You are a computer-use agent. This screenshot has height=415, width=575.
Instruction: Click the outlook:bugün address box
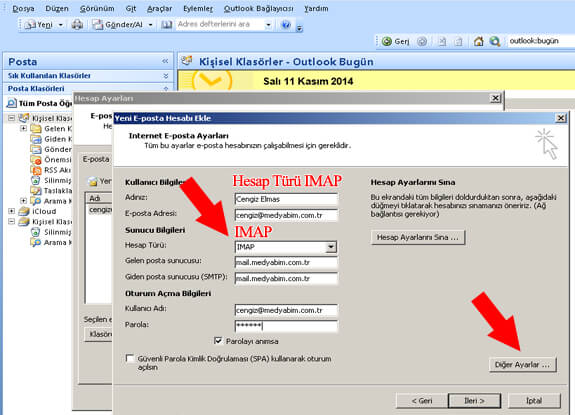coord(541,41)
